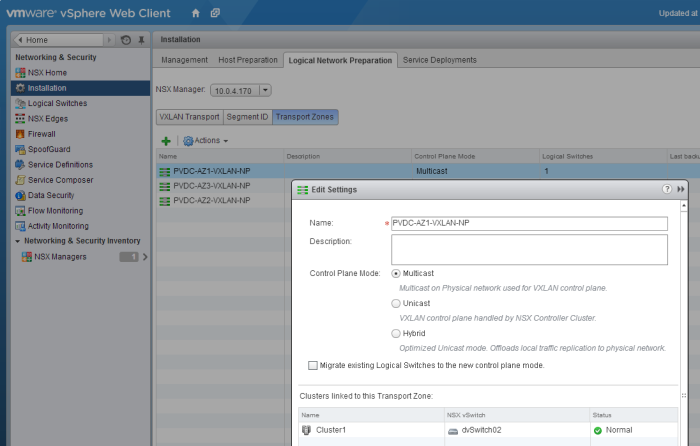The image size is (700, 446).
Task: Open NSX Edges
Action: click(48, 119)
